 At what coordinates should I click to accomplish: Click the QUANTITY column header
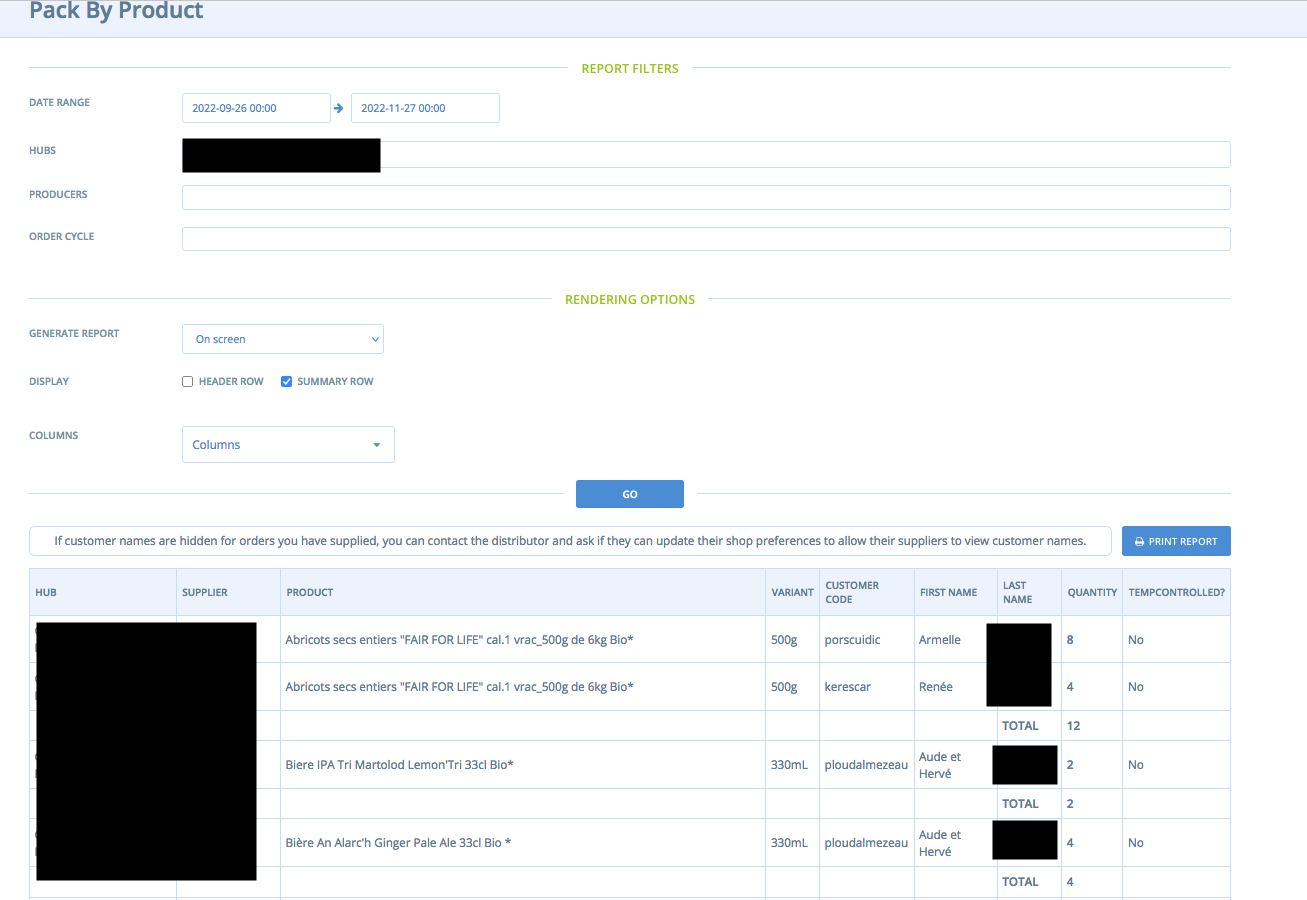tap(1091, 591)
